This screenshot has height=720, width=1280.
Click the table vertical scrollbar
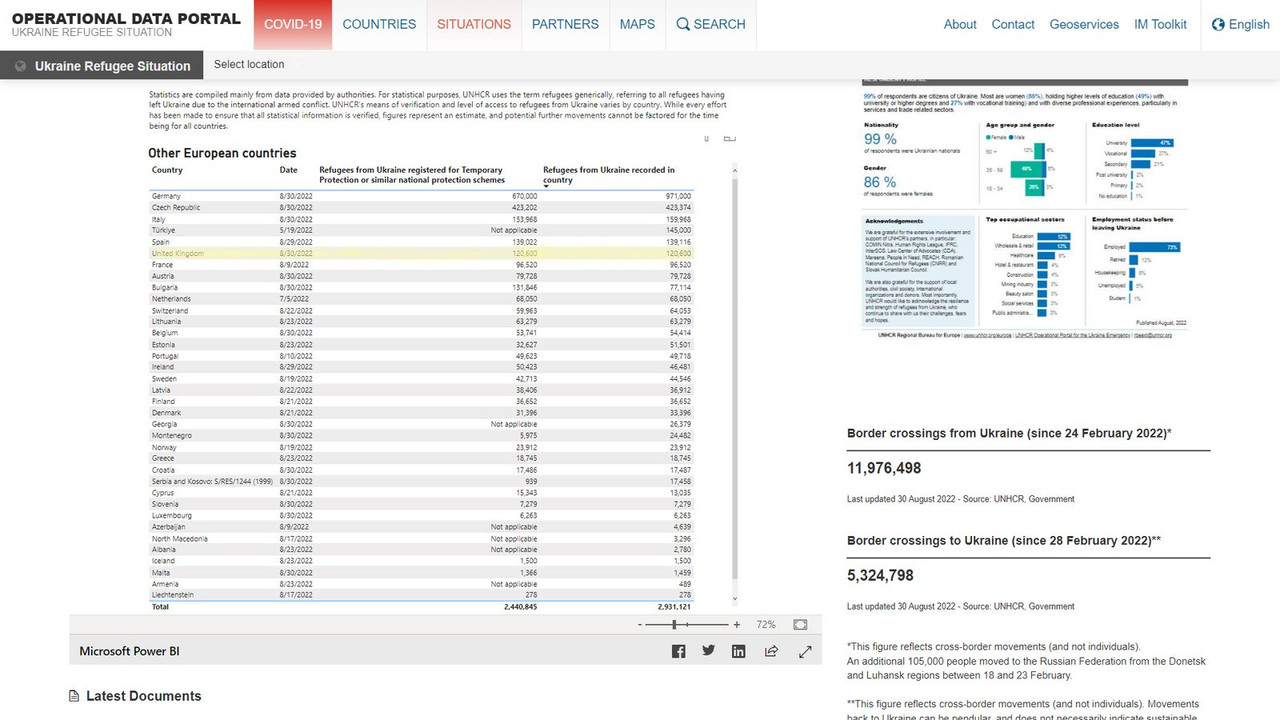point(736,380)
